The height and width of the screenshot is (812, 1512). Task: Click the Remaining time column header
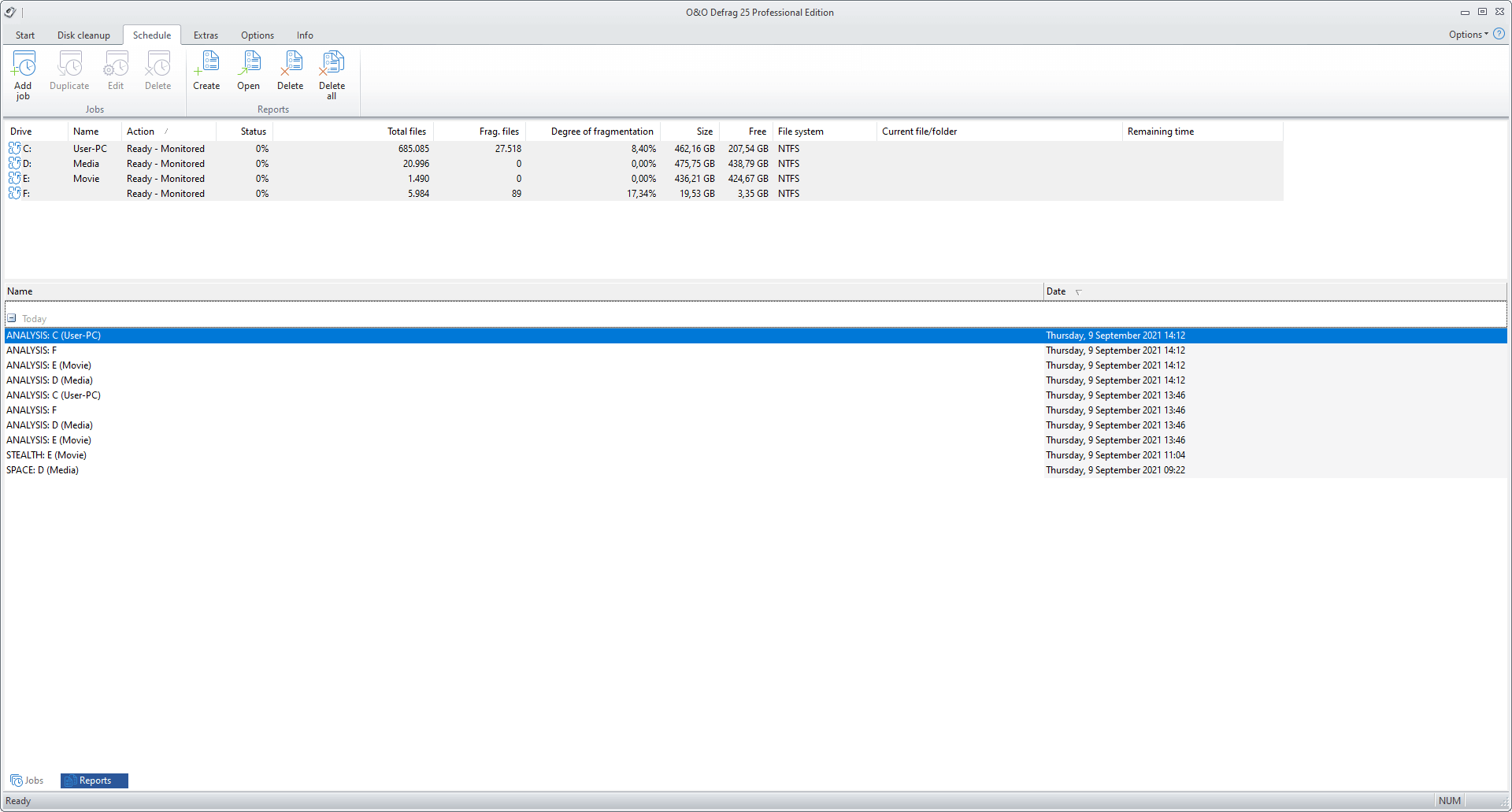click(1203, 132)
